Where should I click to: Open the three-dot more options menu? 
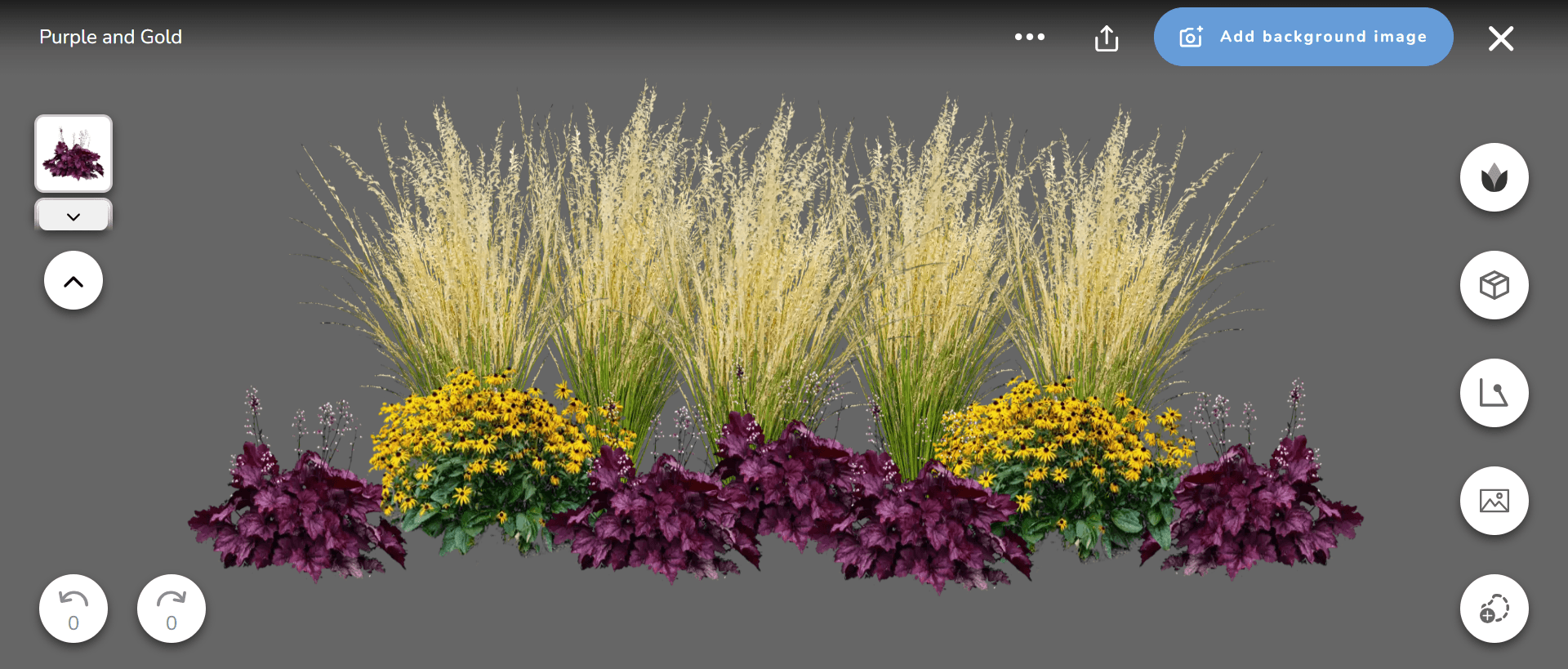[1029, 37]
